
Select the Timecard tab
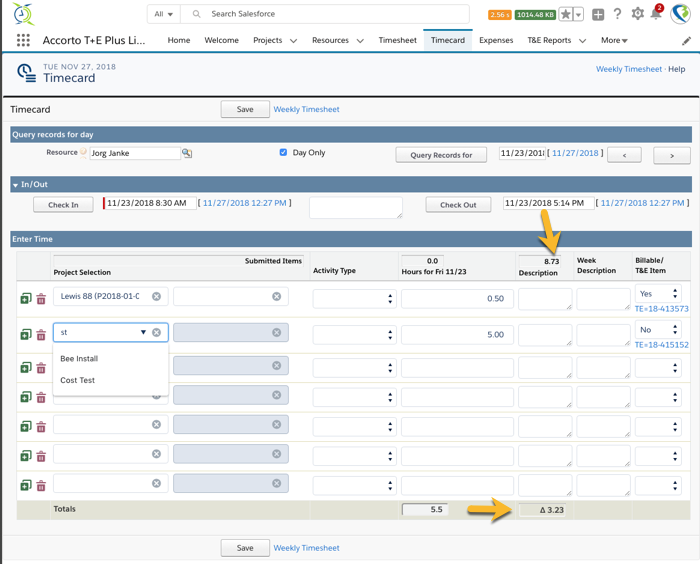(448, 40)
